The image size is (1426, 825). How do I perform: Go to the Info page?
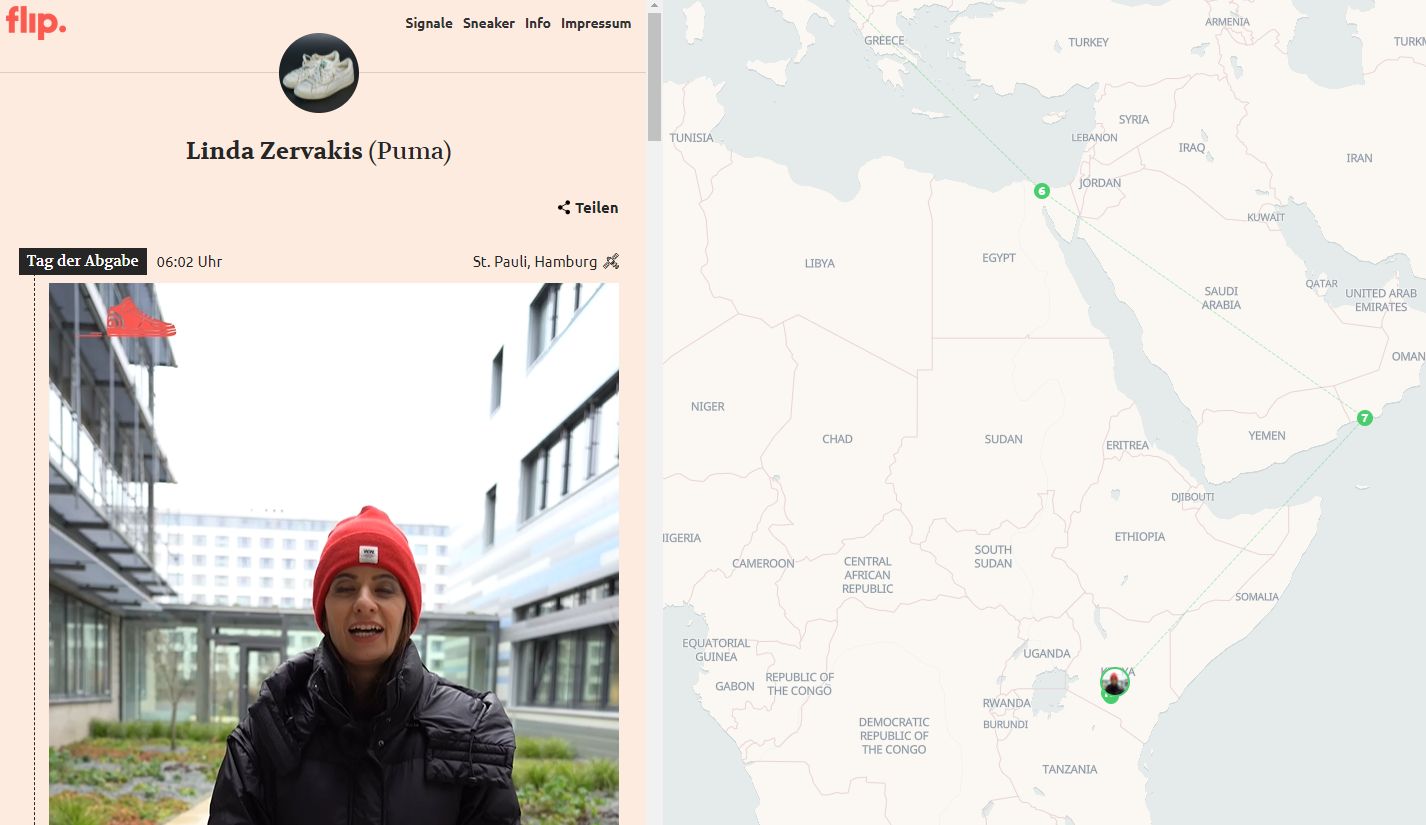click(x=538, y=23)
